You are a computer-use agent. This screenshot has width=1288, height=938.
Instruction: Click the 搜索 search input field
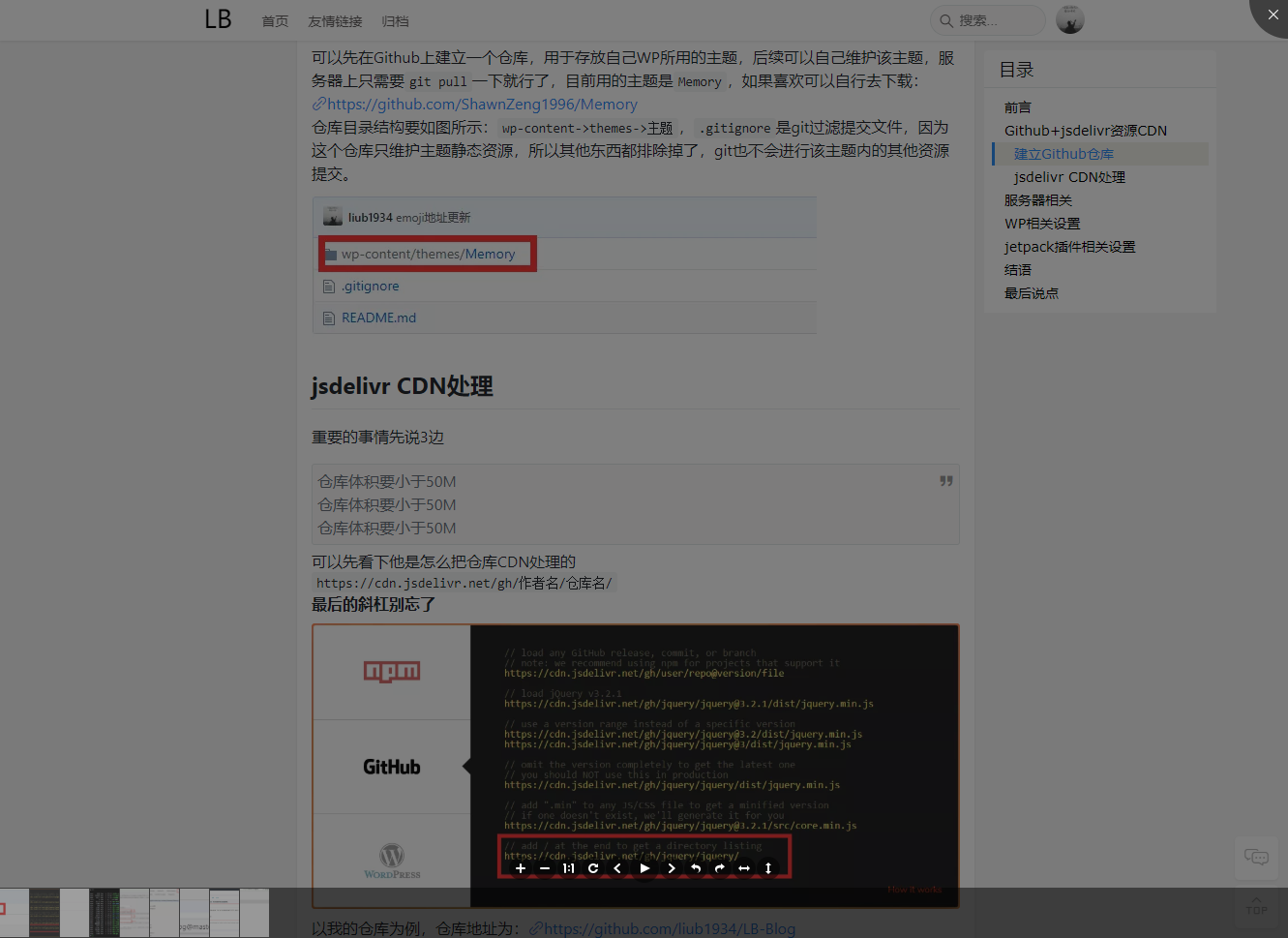click(x=987, y=20)
